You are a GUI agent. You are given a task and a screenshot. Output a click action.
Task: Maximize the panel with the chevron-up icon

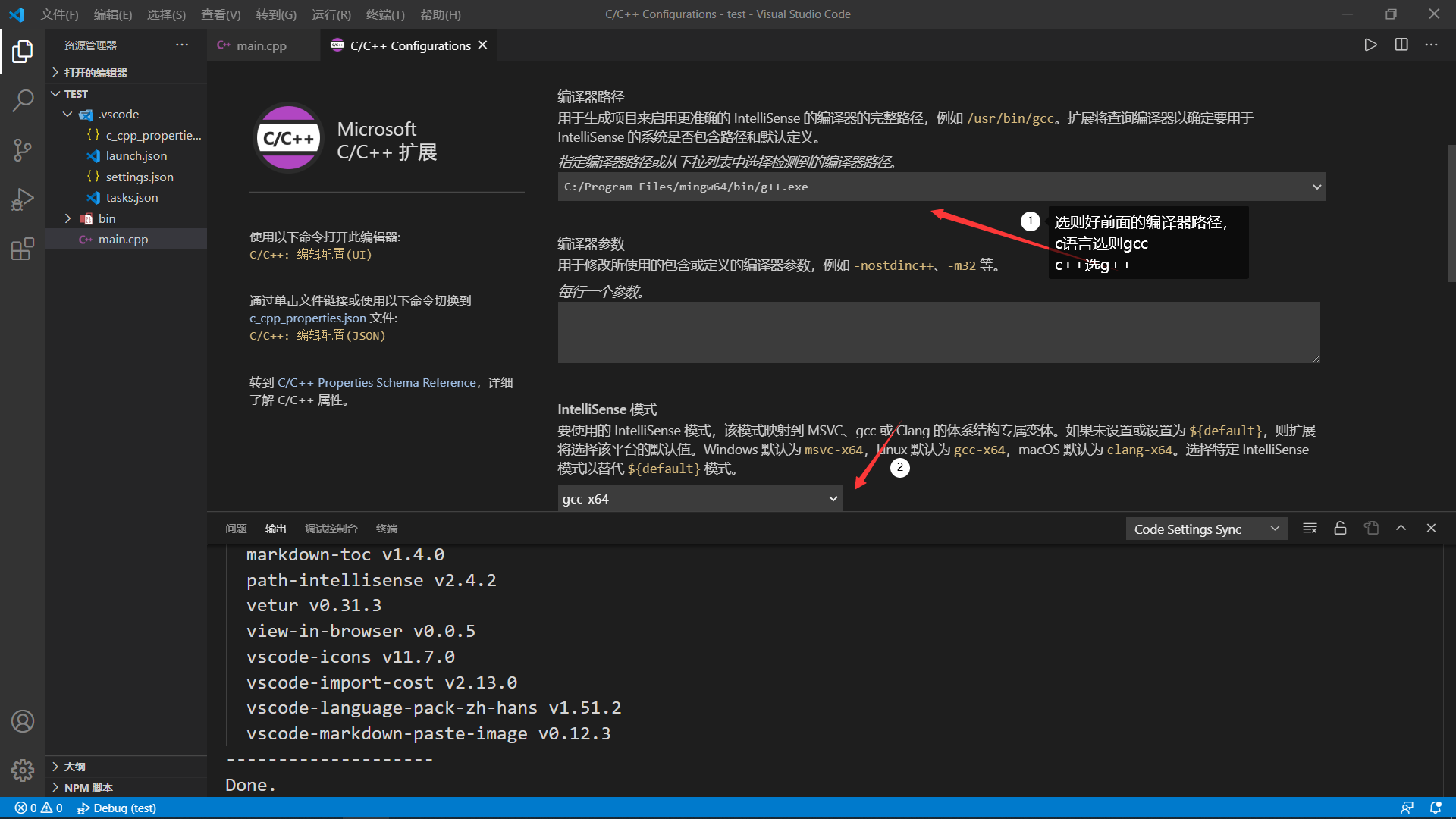(1401, 528)
